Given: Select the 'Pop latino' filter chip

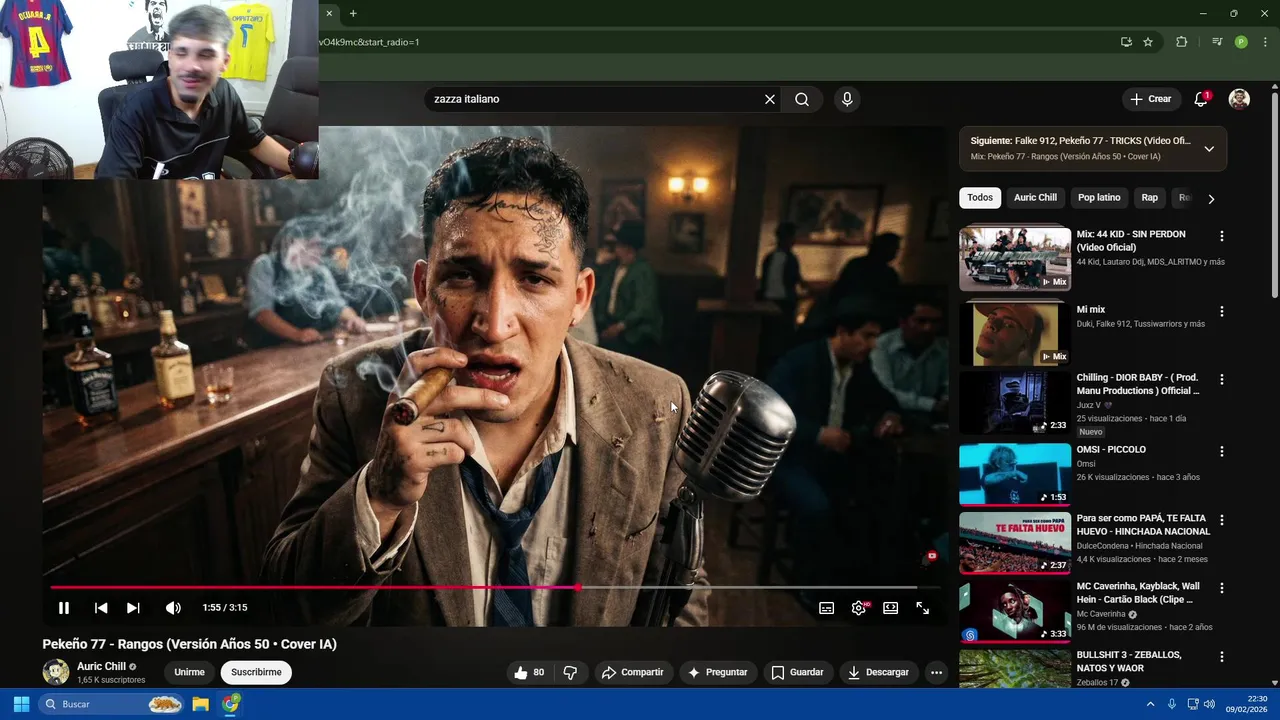Looking at the screenshot, I should [x=1099, y=198].
